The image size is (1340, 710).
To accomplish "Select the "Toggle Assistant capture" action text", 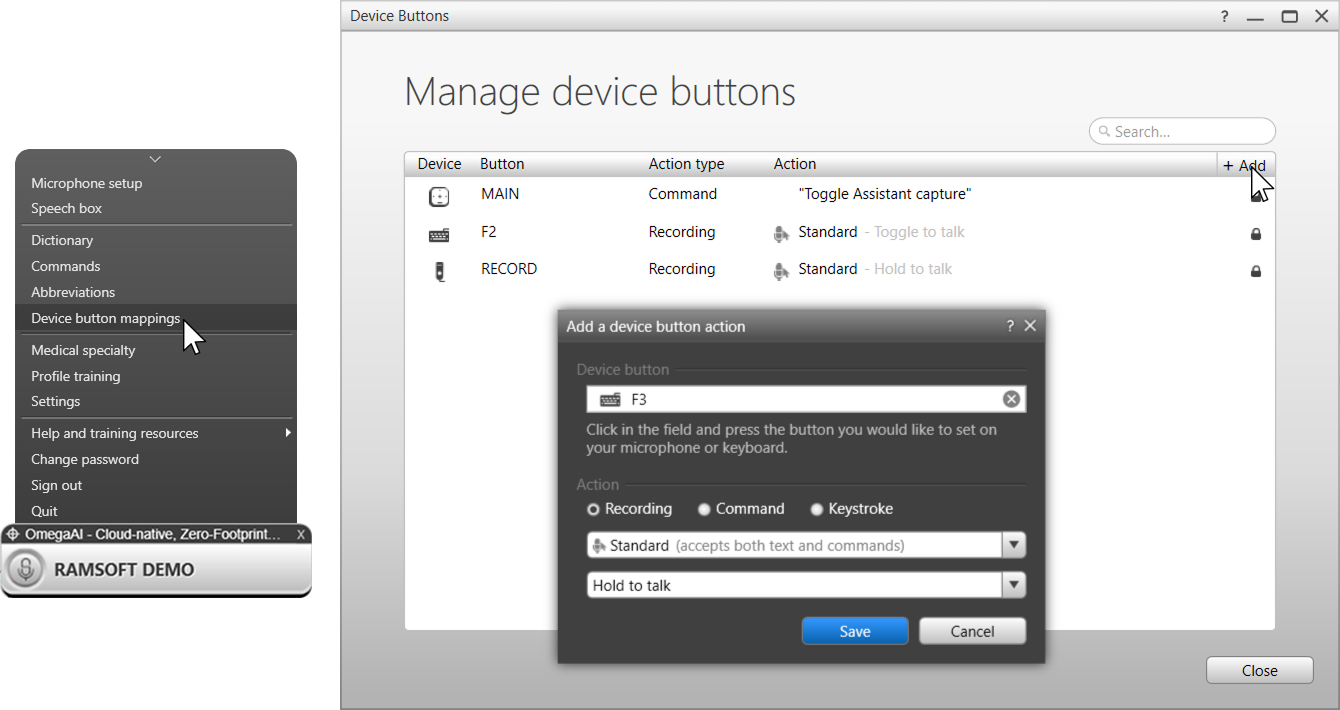I will pyautogui.click(x=885, y=194).
